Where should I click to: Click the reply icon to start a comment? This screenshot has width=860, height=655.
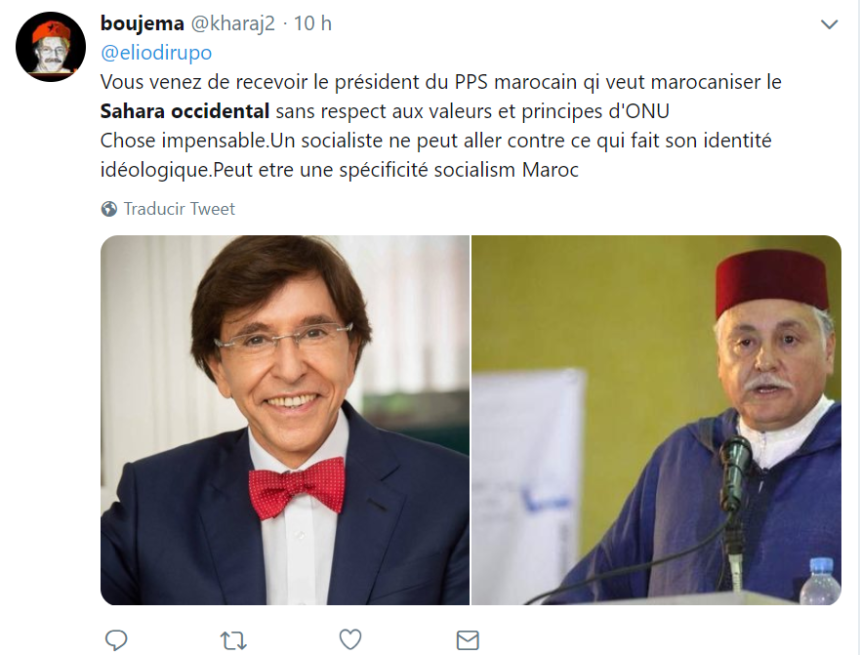(x=117, y=638)
